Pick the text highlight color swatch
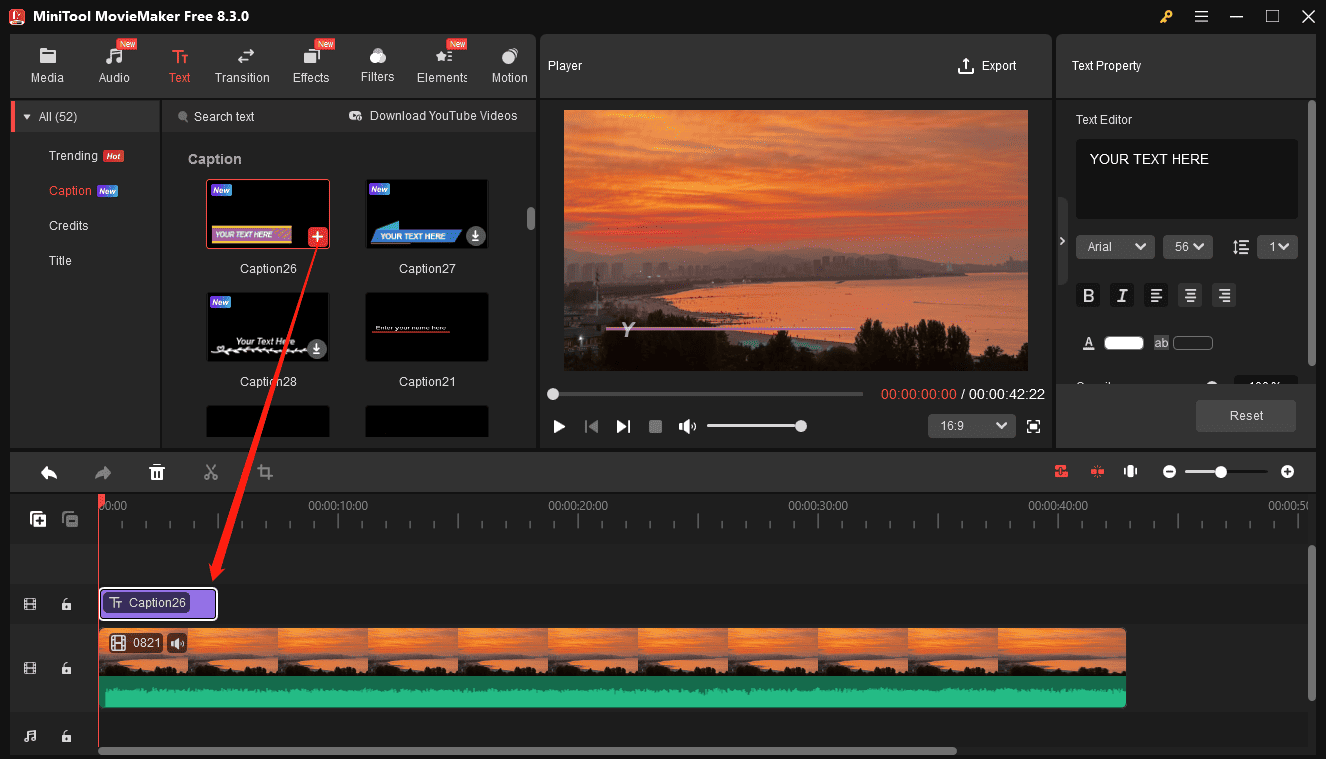Image resolution: width=1326 pixels, height=759 pixels. (1193, 343)
